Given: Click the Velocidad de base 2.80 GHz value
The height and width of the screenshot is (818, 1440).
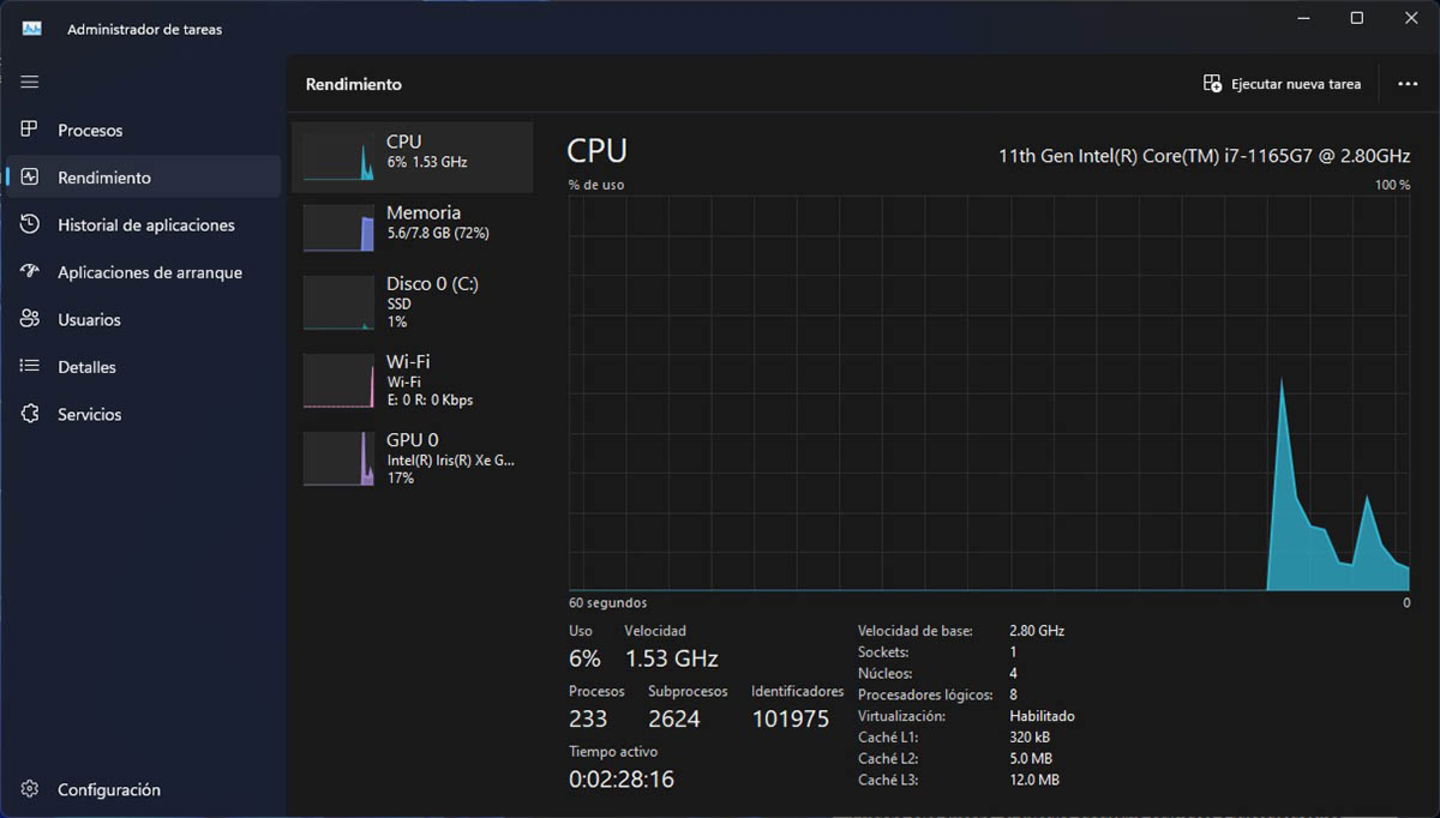Looking at the screenshot, I should [x=1037, y=631].
